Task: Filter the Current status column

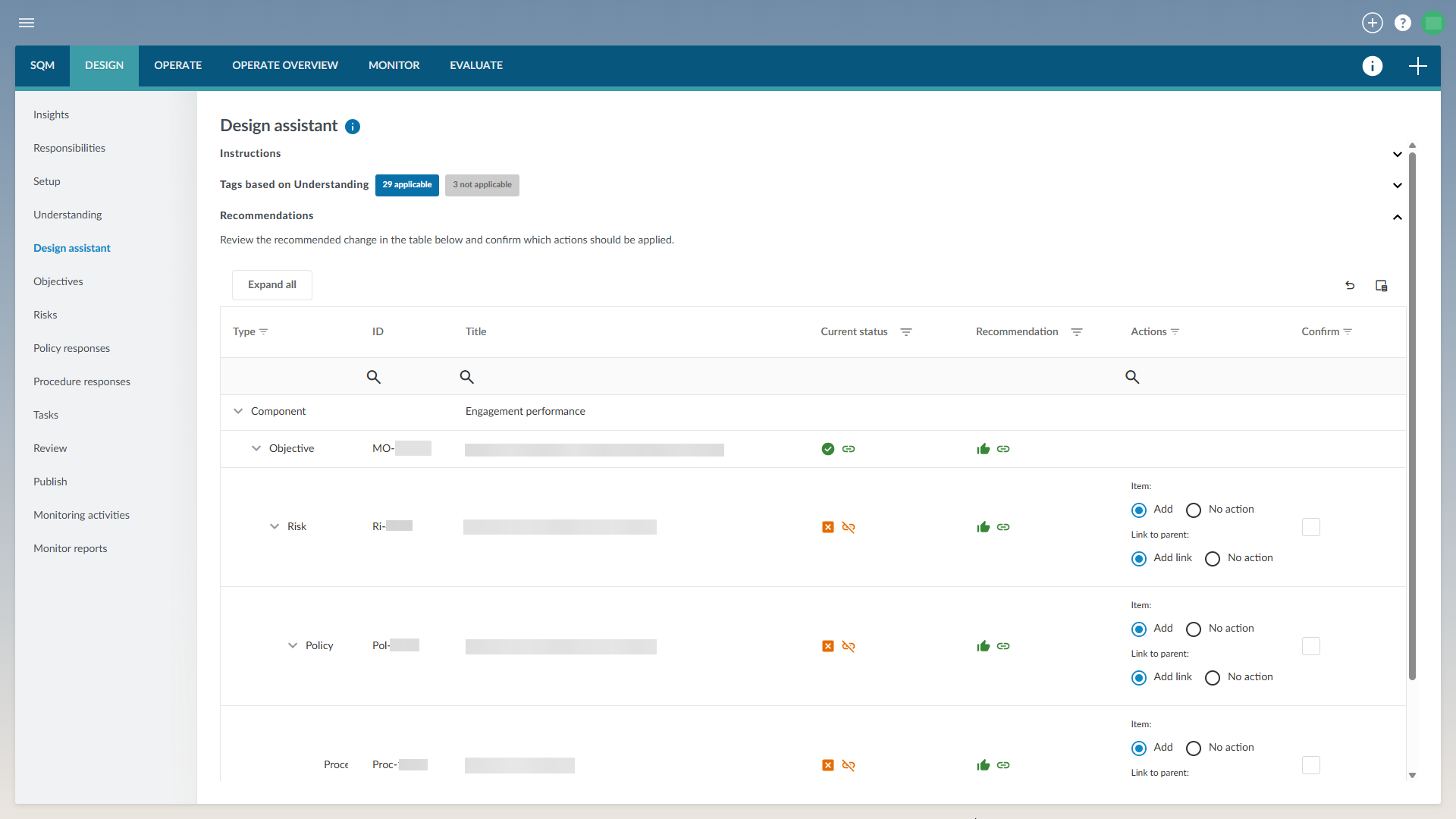Action: pos(905,332)
